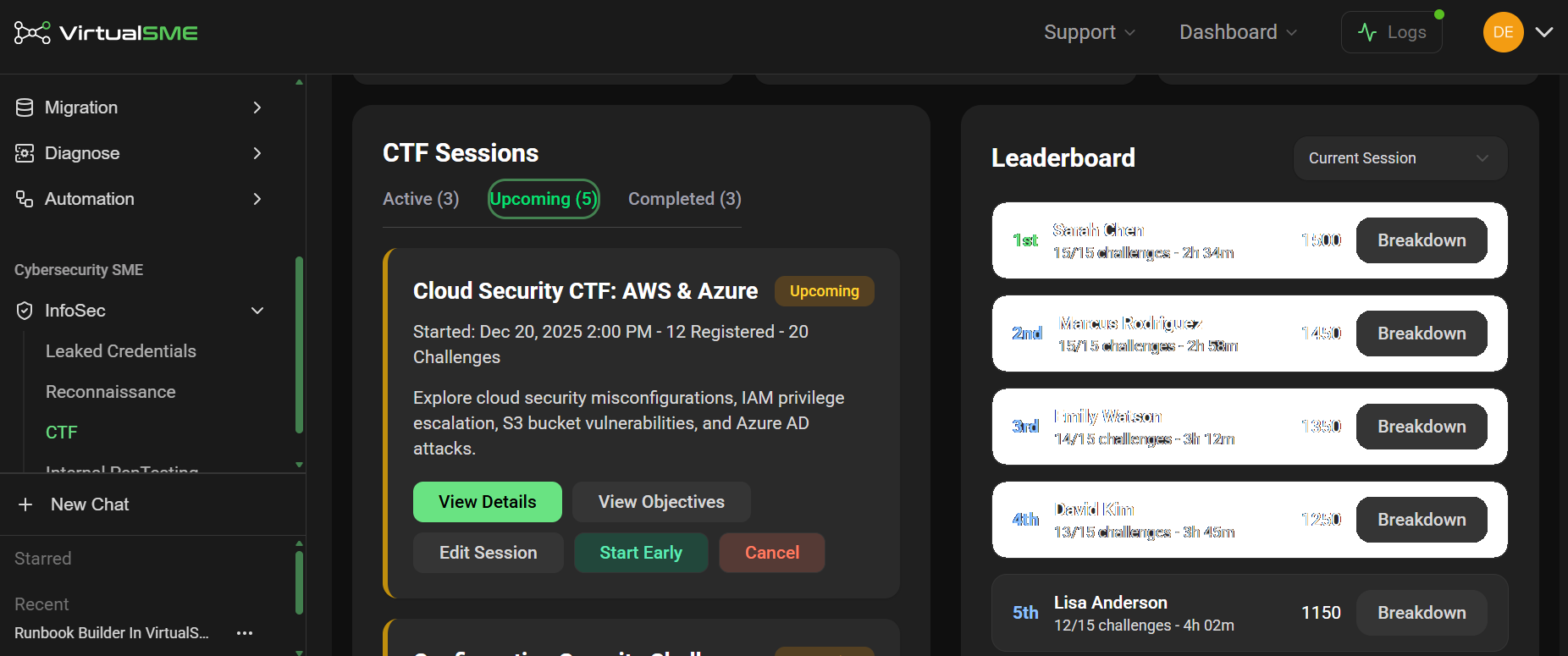
Task: Click the Leaderboard heading
Action: coord(1063,158)
